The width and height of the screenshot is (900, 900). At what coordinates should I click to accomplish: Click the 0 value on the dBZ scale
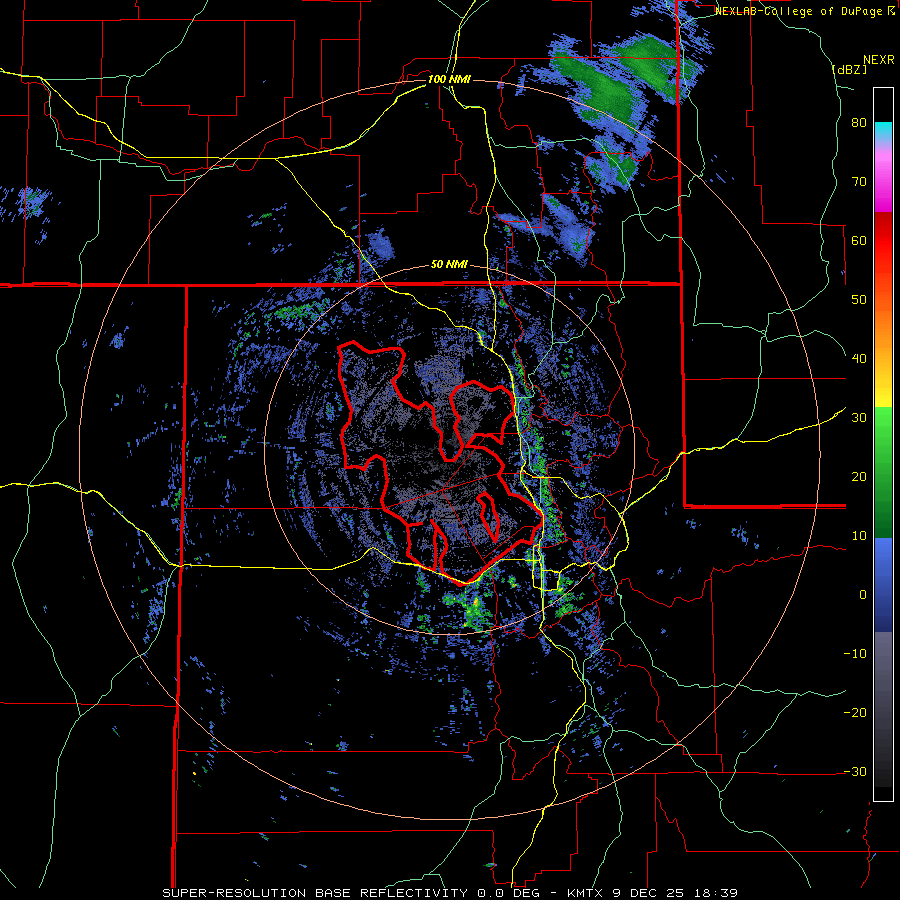(863, 595)
